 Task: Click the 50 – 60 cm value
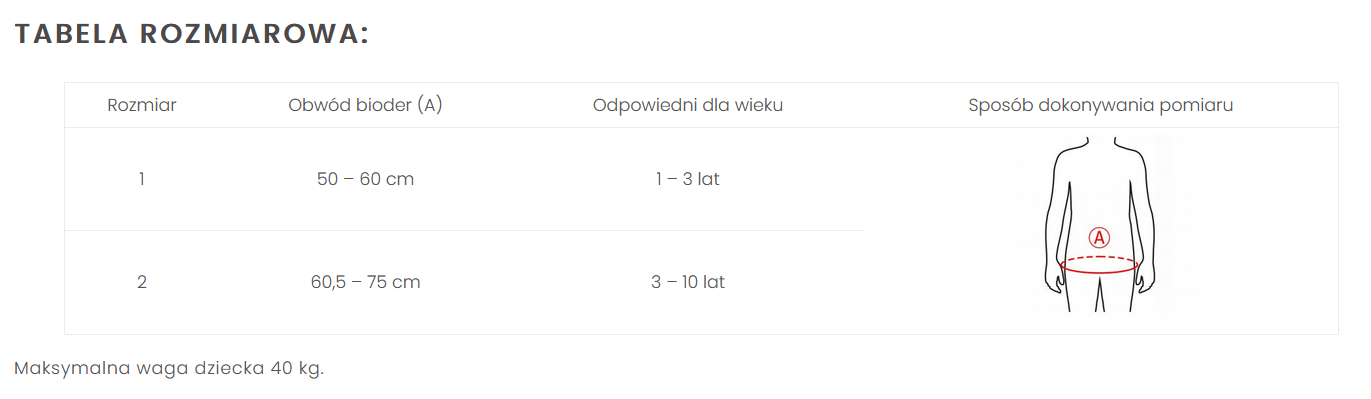(x=365, y=179)
